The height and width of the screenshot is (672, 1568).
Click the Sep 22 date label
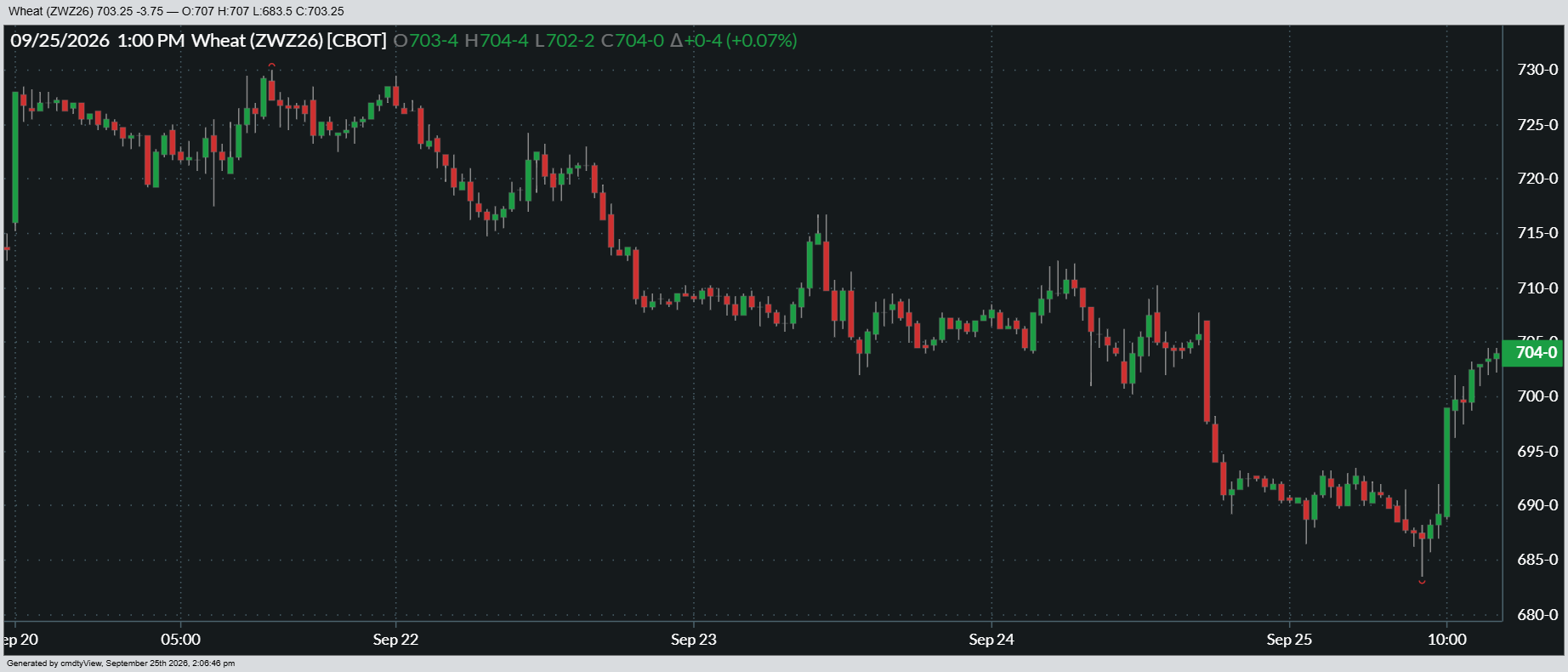[x=395, y=640]
